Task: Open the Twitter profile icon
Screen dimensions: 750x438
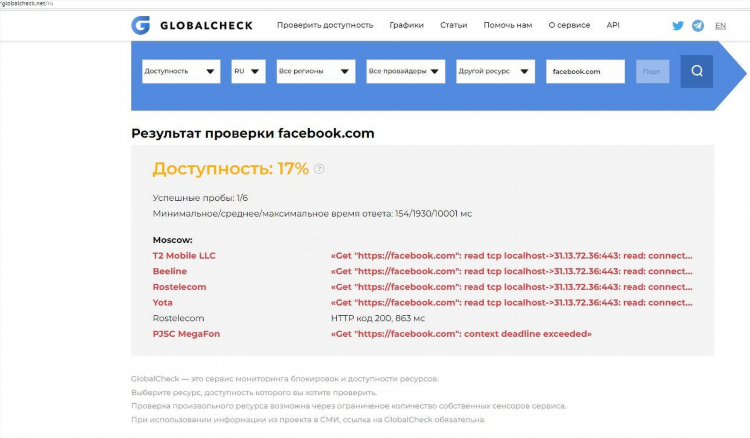Action: (x=678, y=26)
